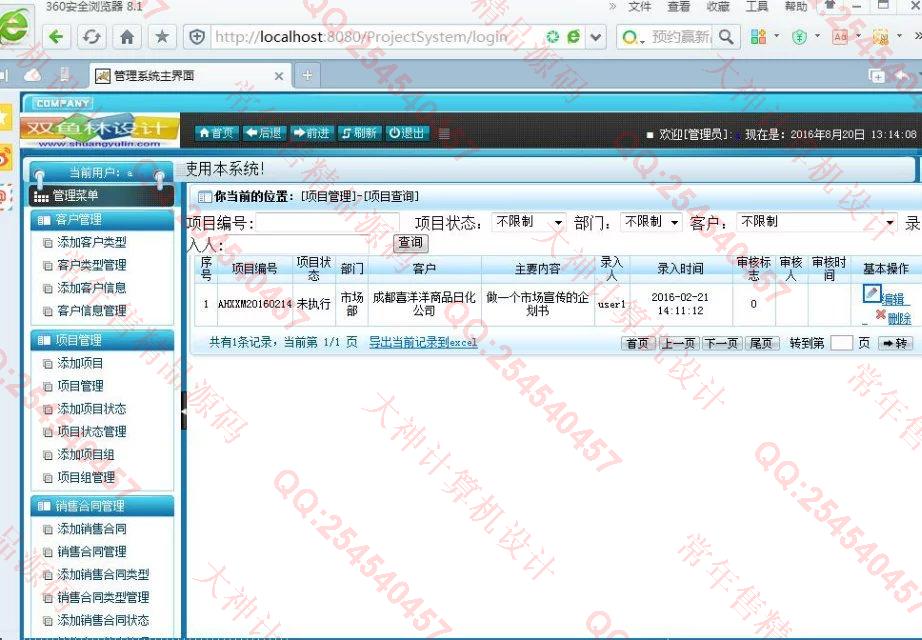Click the 首页 toolbar button
This screenshot has height=640, width=922.
point(216,134)
